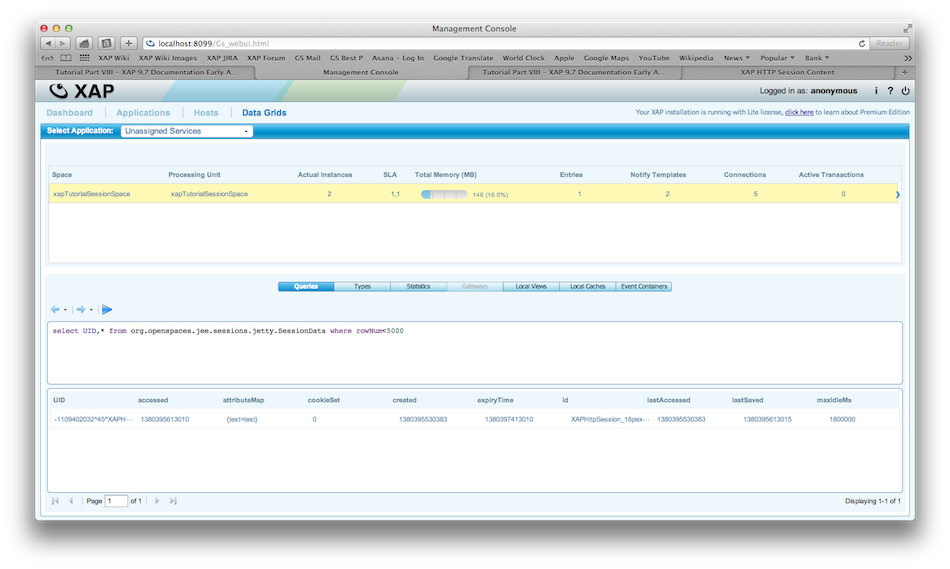Click Total Memory usage progress bar
The image size is (950, 569).
pos(444,195)
